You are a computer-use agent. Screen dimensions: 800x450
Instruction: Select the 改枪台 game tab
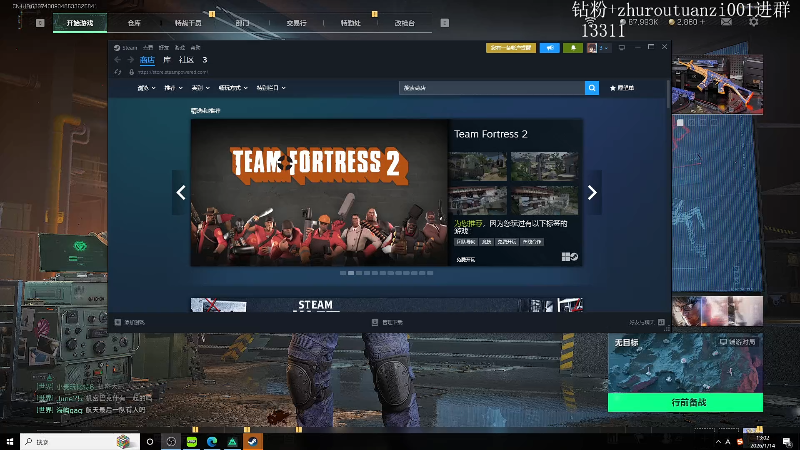tap(405, 23)
